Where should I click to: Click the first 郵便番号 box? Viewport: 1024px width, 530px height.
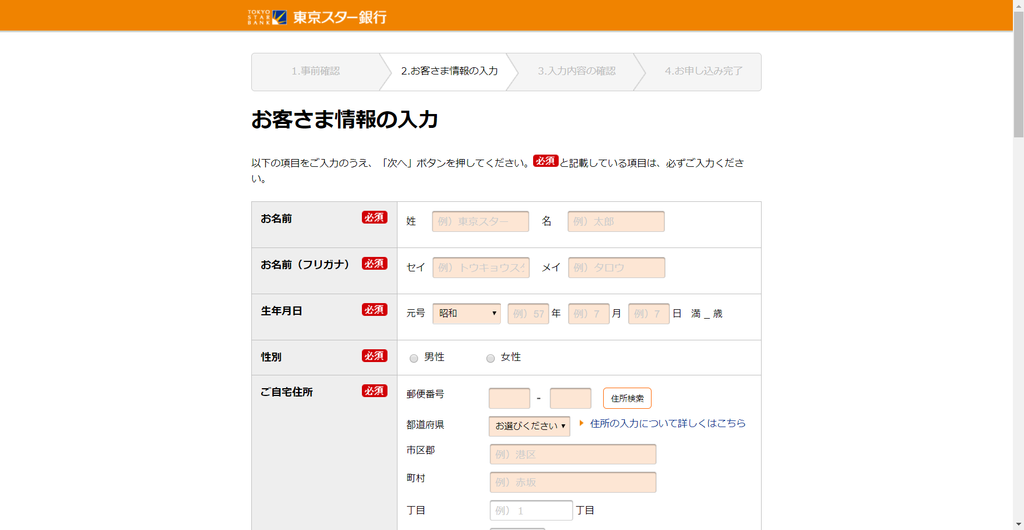509,398
